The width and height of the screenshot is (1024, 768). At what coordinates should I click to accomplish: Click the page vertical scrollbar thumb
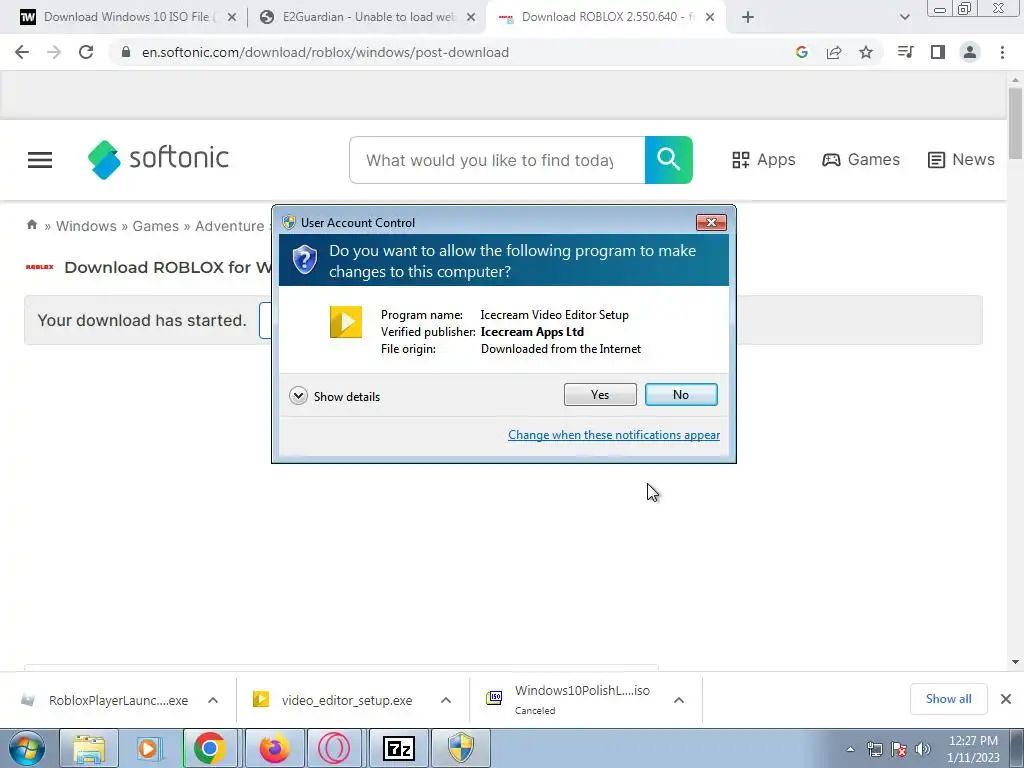[x=1015, y=123]
